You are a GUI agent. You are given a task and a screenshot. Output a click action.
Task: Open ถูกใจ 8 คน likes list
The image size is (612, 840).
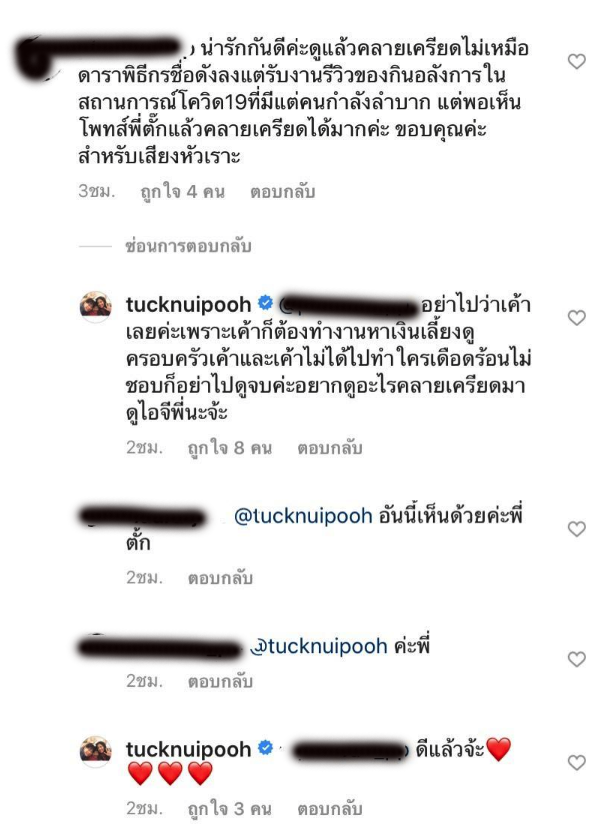tap(229, 448)
